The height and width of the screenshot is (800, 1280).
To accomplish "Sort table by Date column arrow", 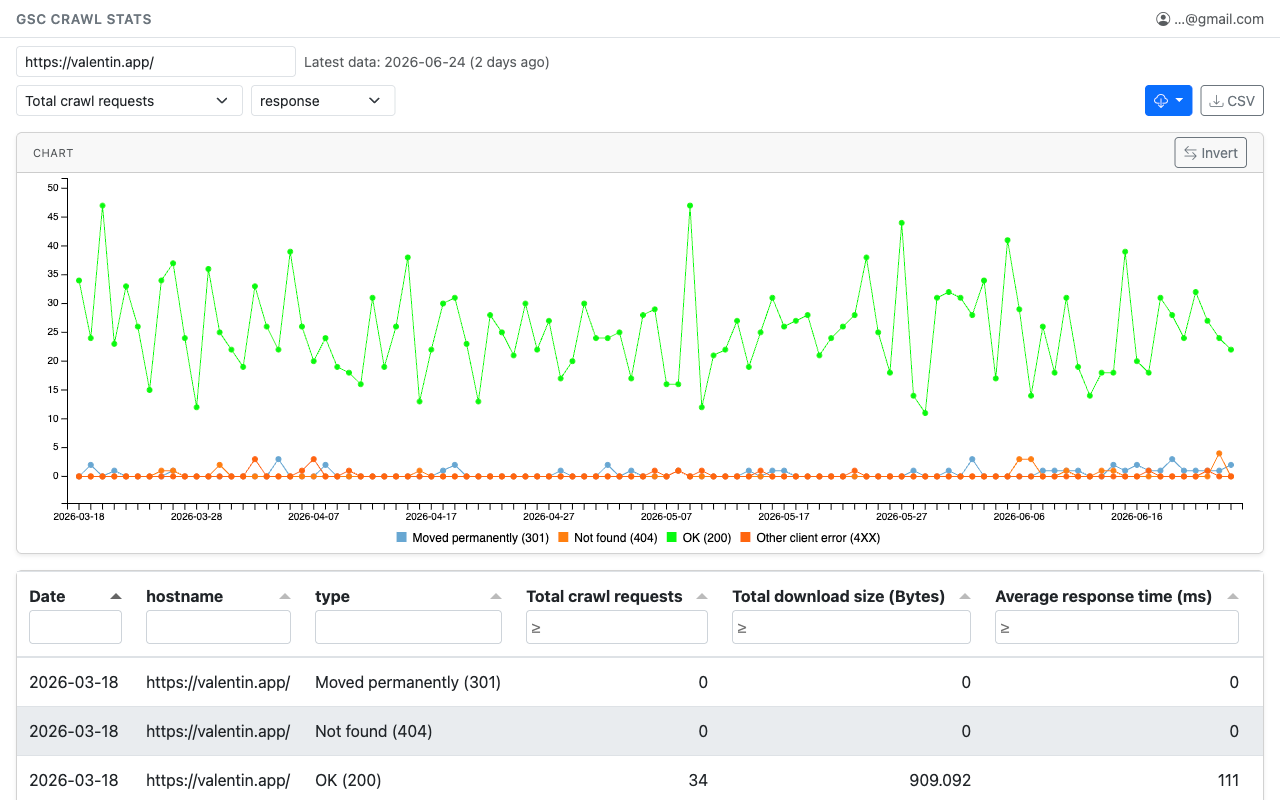I will click(116, 596).
